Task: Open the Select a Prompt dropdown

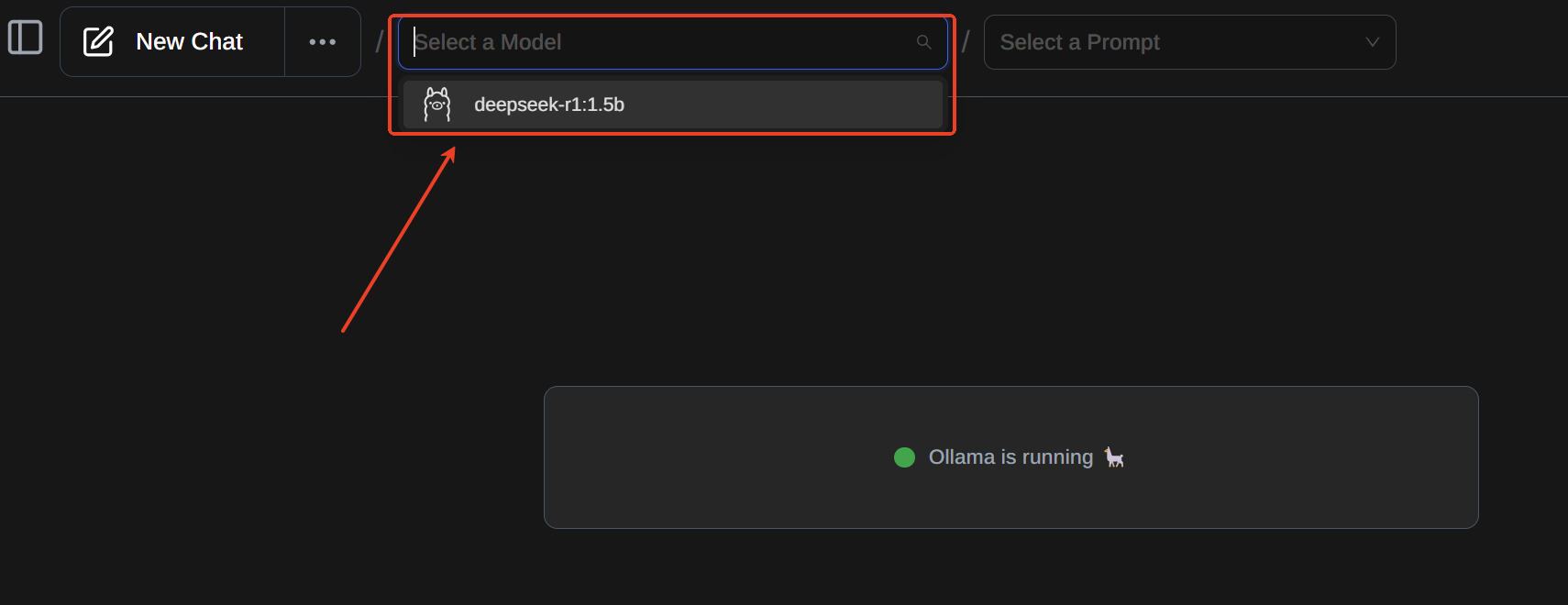Action: tap(1189, 42)
